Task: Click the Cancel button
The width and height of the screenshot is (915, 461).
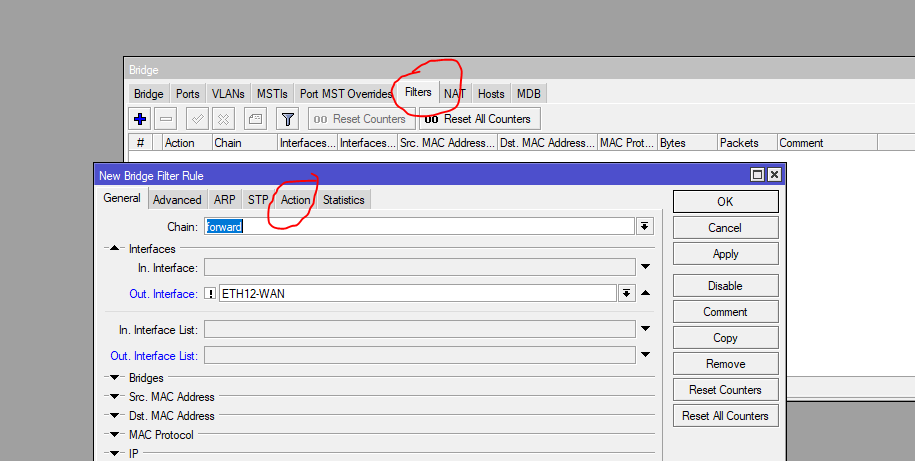Action: 725,228
